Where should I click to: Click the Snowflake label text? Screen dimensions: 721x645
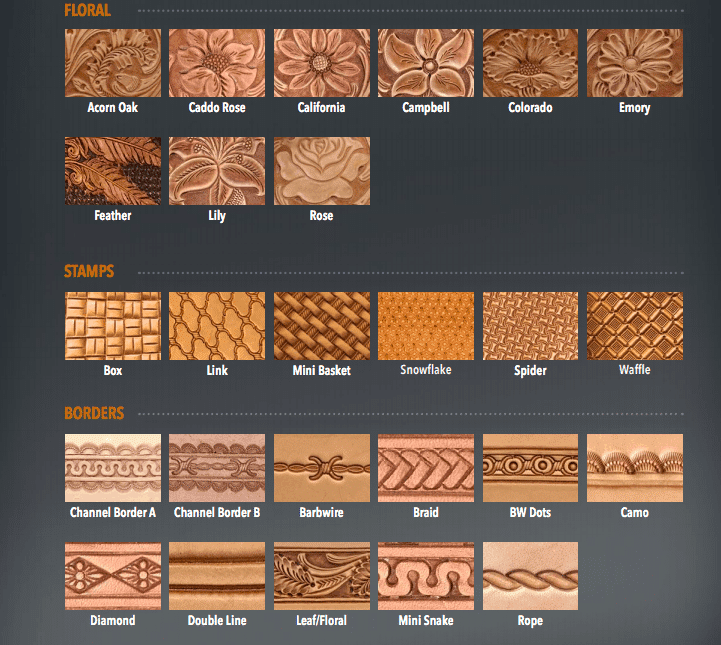[426, 370]
